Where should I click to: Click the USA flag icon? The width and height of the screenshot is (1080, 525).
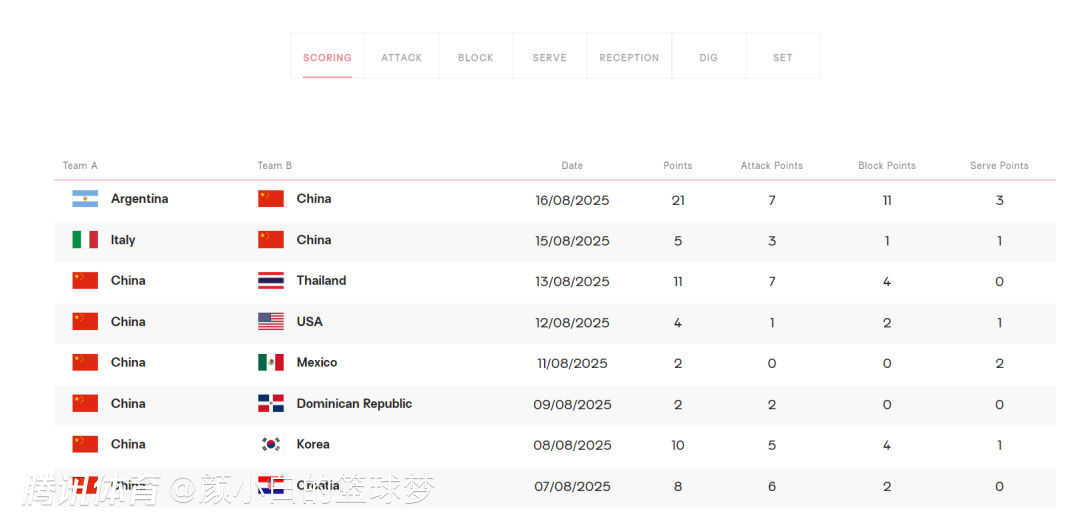click(271, 322)
